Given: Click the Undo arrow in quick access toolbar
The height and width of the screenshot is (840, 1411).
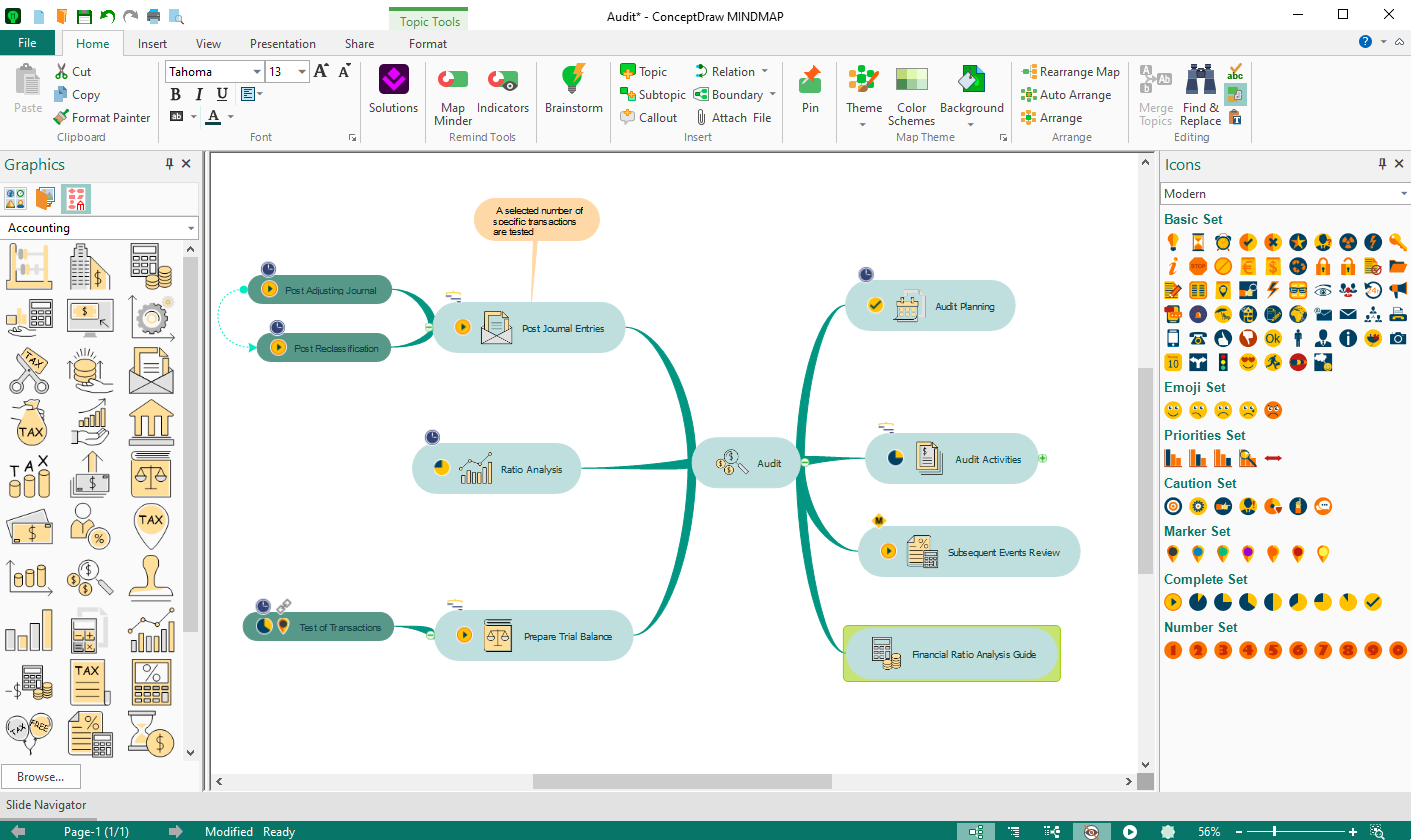Looking at the screenshot, I should click(x=107, y=15).
